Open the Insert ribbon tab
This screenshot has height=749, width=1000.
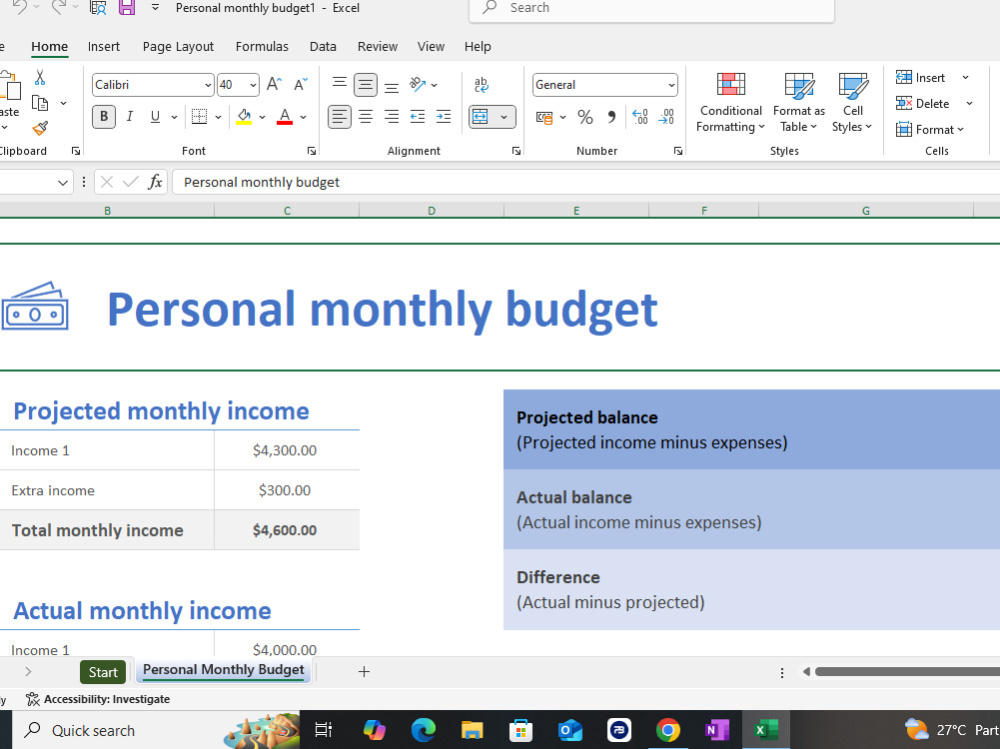pos(103,47)
